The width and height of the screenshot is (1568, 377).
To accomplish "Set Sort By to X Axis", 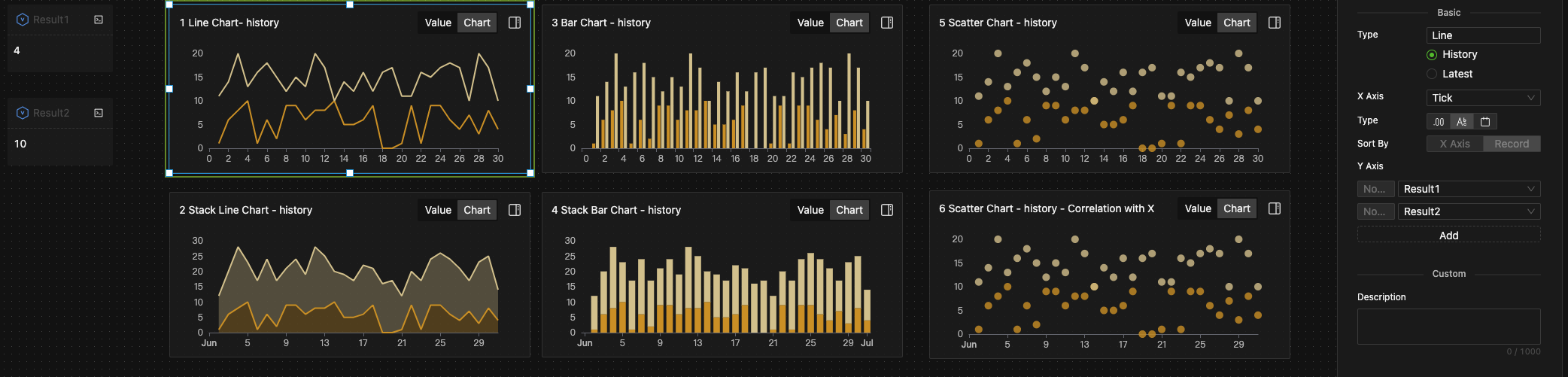I will [x=1454, y=144].
